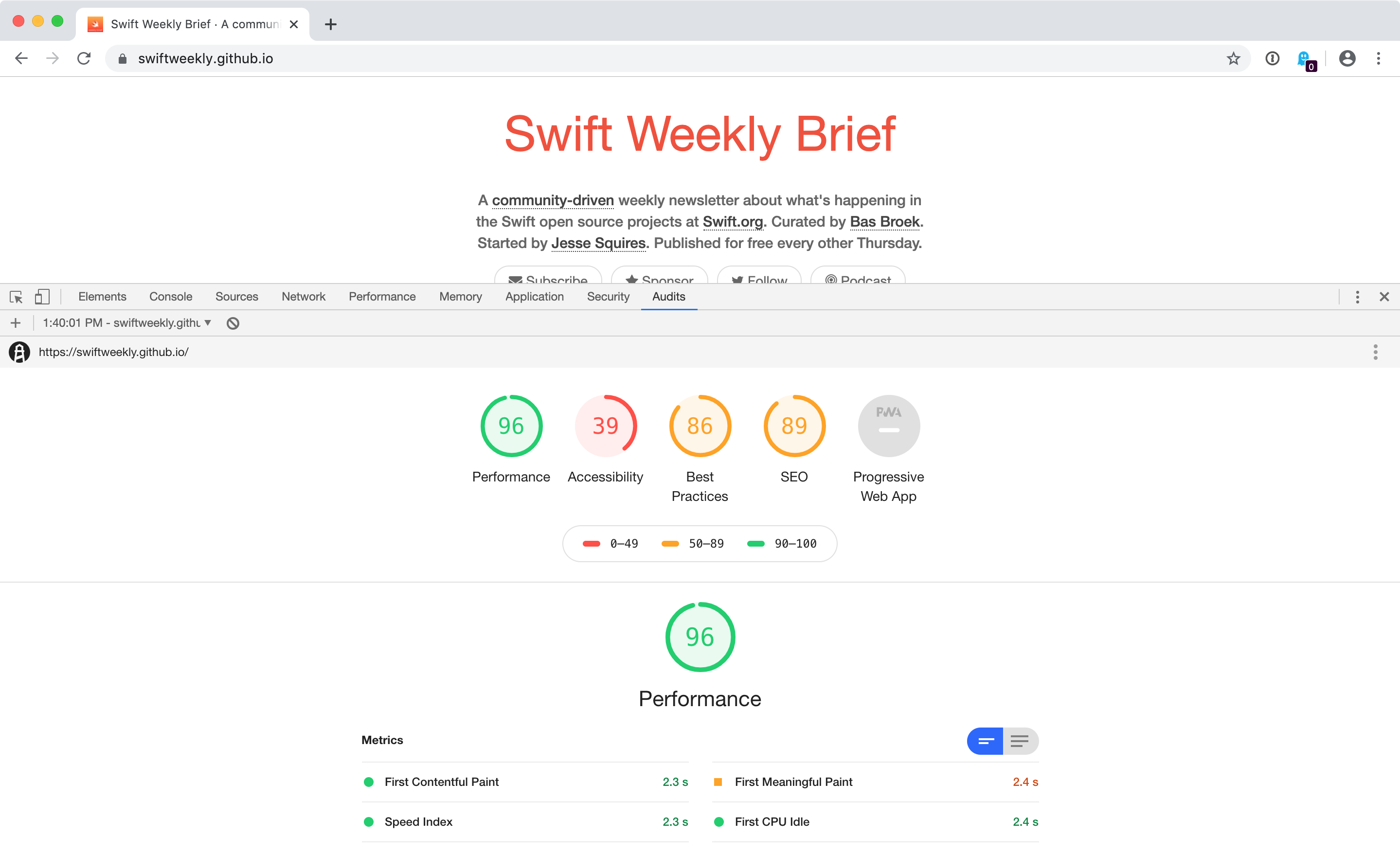Click the Swift Weekly Brief page title
This screenshot has width=1400, height=853.
coord(700,134)
